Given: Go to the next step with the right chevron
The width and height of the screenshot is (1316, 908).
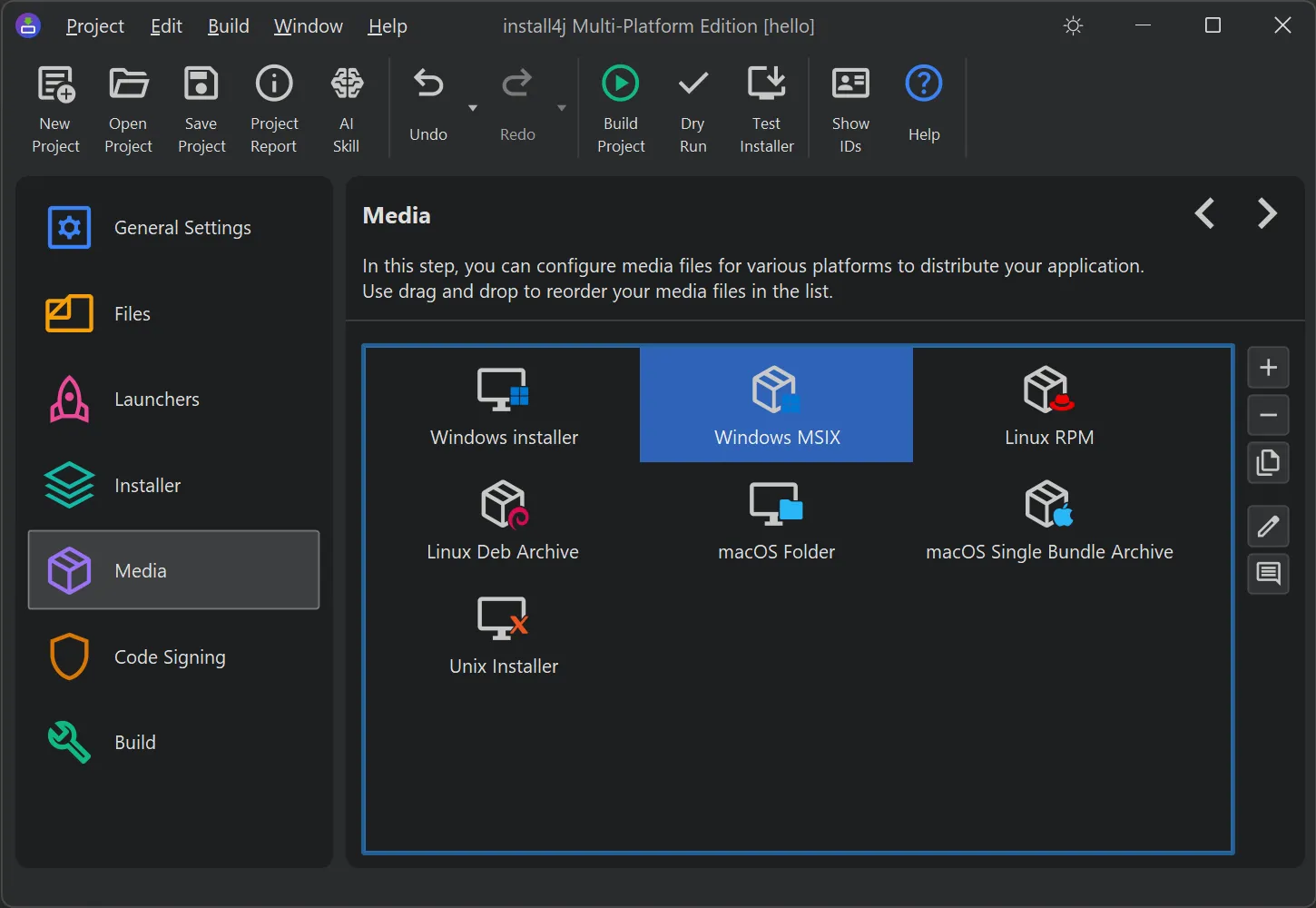Looking at the screenshot, I should pyautogui.click(x=1268, y=214).
